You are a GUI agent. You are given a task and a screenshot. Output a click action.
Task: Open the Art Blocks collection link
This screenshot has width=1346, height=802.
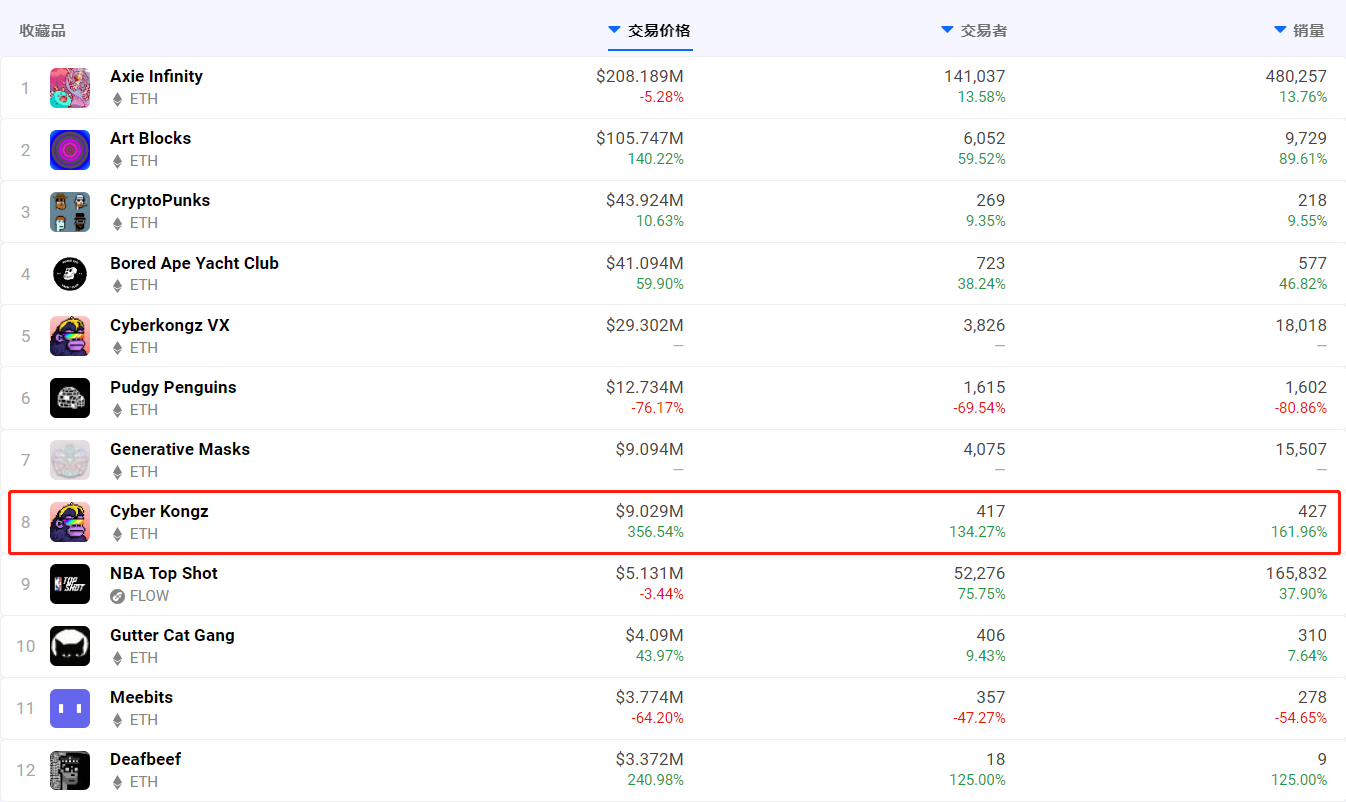(150, 138)
